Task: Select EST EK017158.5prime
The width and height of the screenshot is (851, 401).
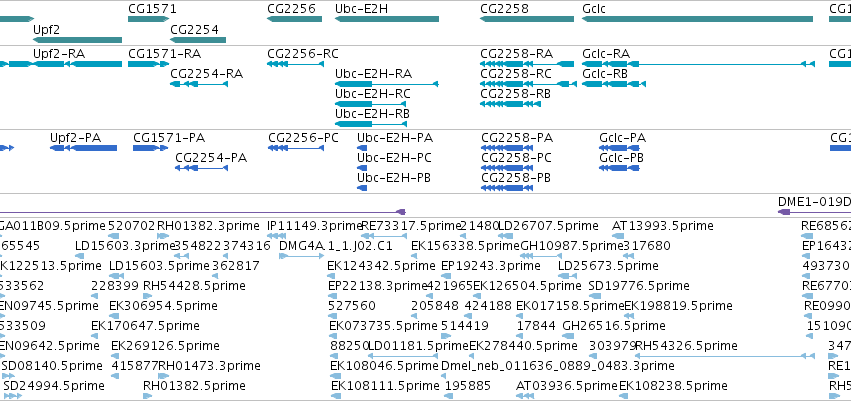Action: (x=570, y=306)
